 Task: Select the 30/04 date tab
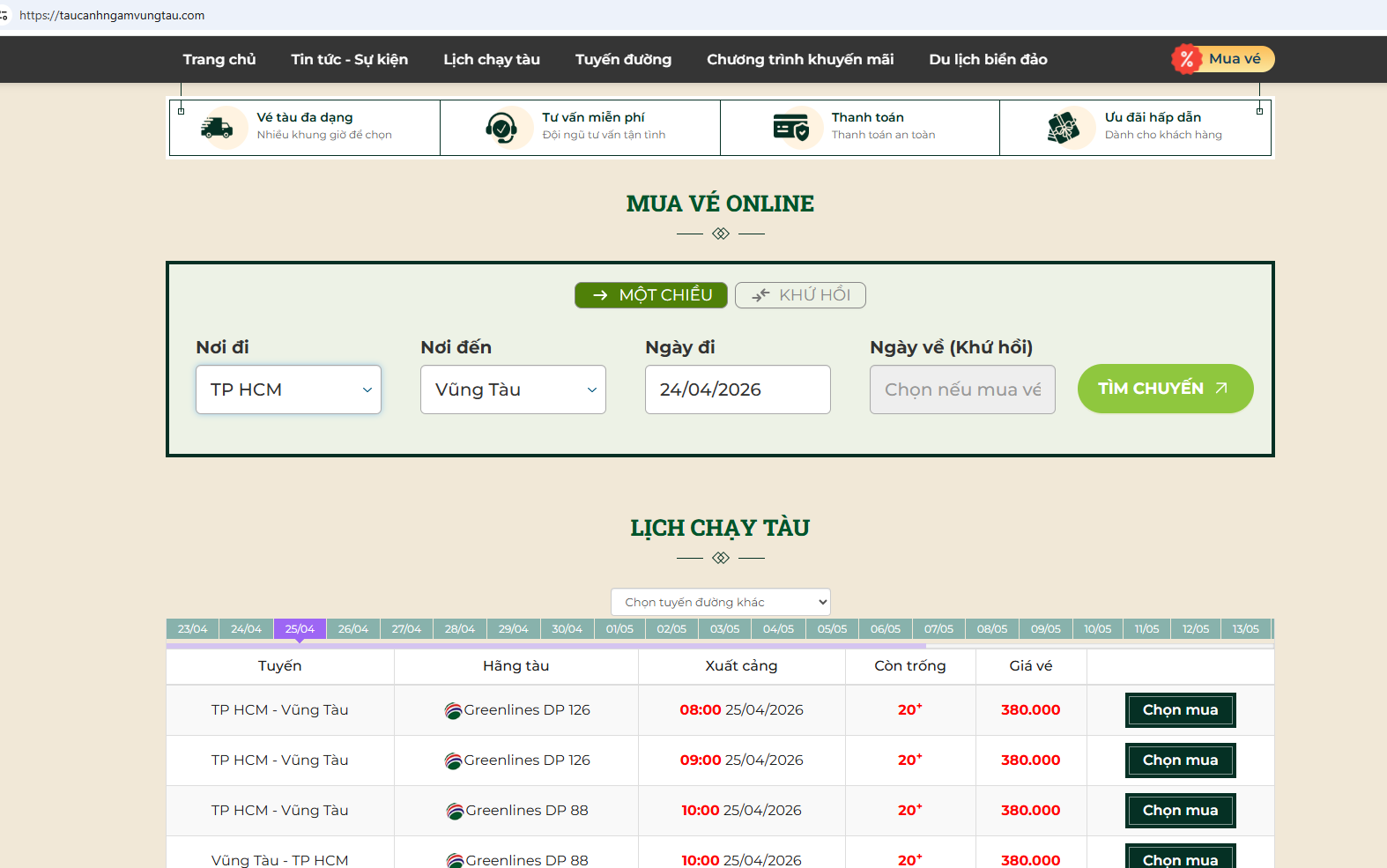pyautogui.click(x=567, y=628)
